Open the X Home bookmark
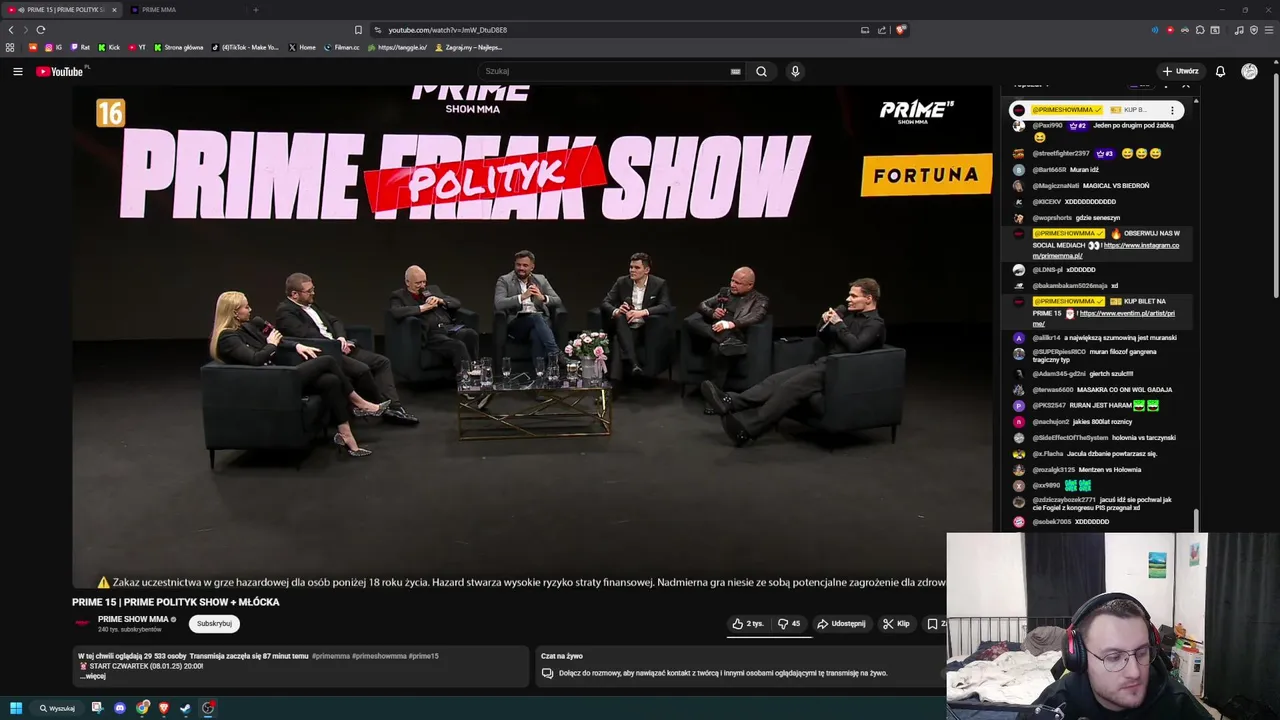The width and height of the screenshot is (1280, 720). 302,47
